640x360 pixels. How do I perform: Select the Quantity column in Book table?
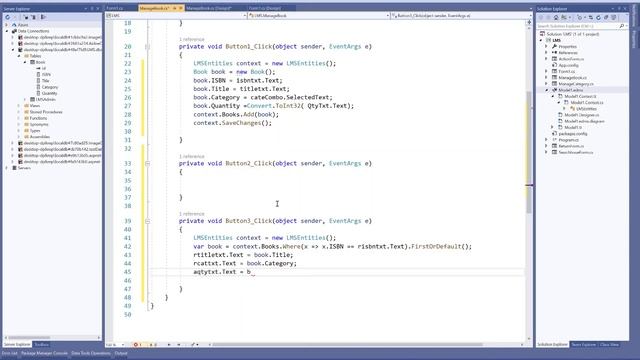tap(49, 93)
